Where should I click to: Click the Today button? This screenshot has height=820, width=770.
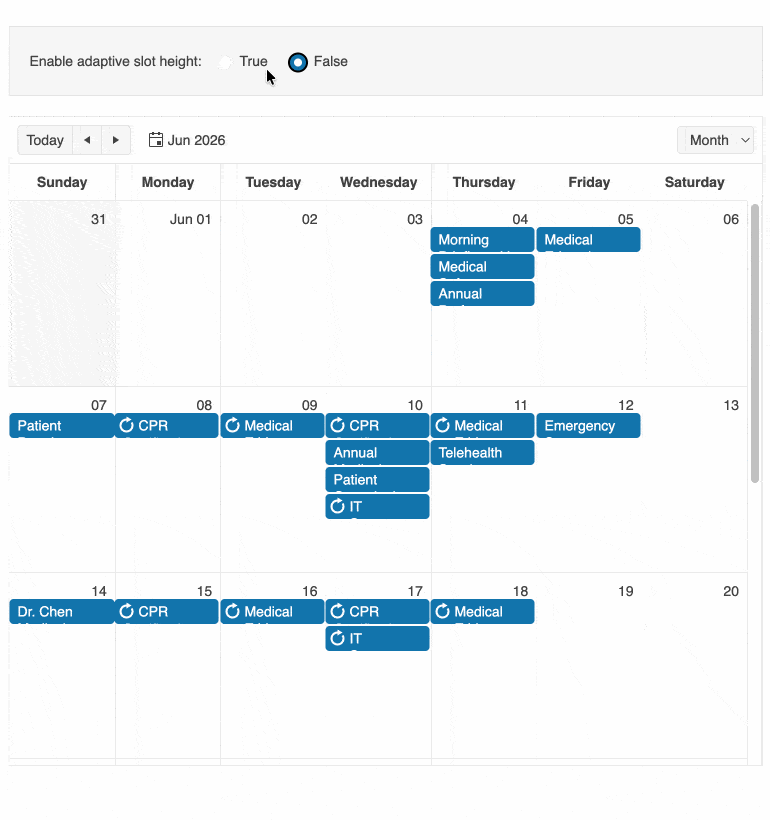[x=44, y=139]
